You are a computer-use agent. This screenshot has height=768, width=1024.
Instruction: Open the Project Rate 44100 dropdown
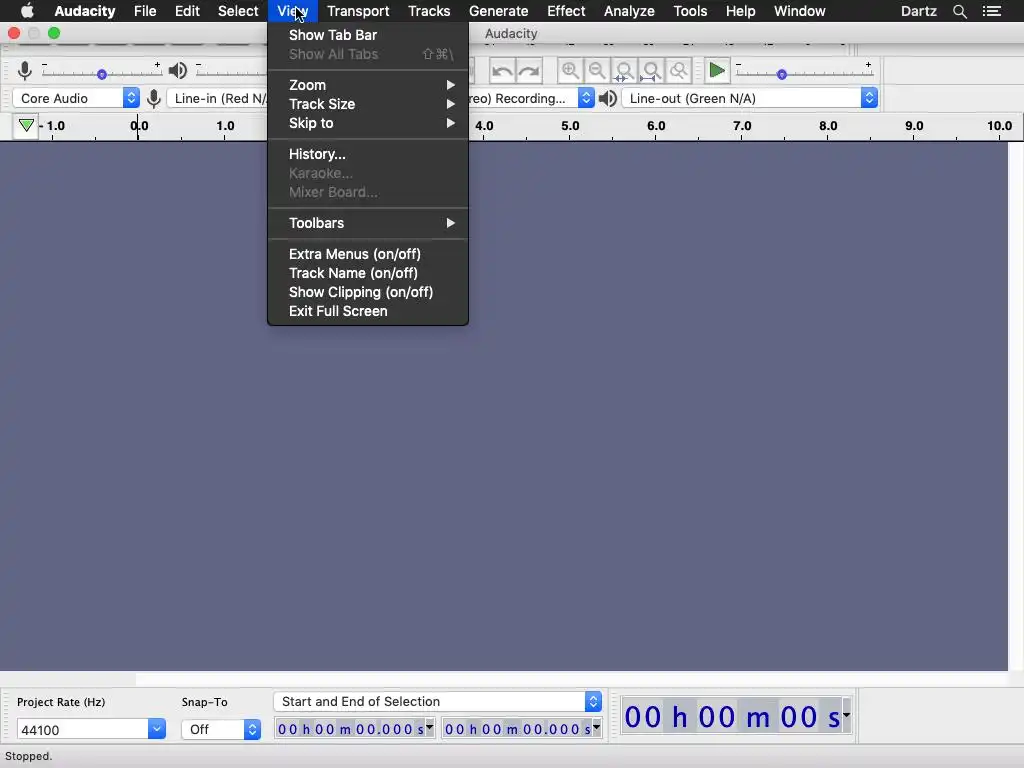pyautogui.click(x=156, y=729)
